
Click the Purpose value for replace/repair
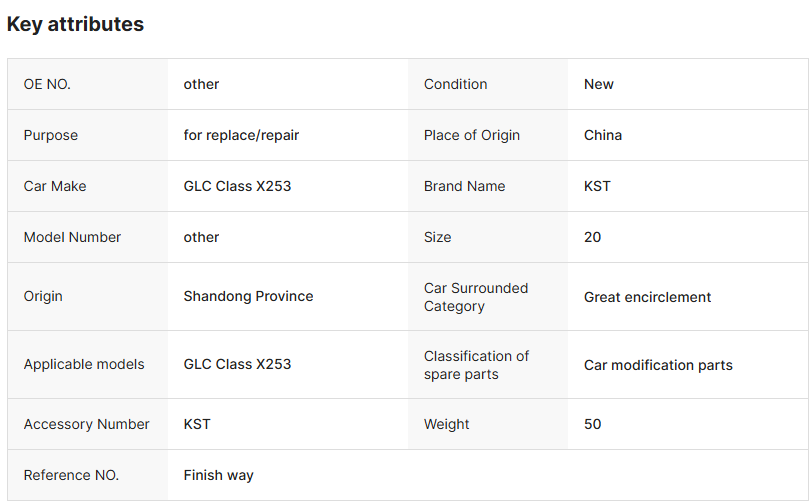click(241, 135)
